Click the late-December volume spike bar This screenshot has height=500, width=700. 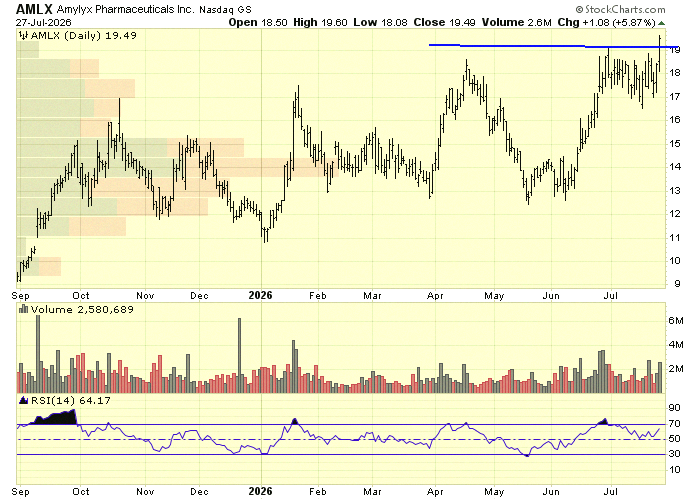click(x=239, y=355)
